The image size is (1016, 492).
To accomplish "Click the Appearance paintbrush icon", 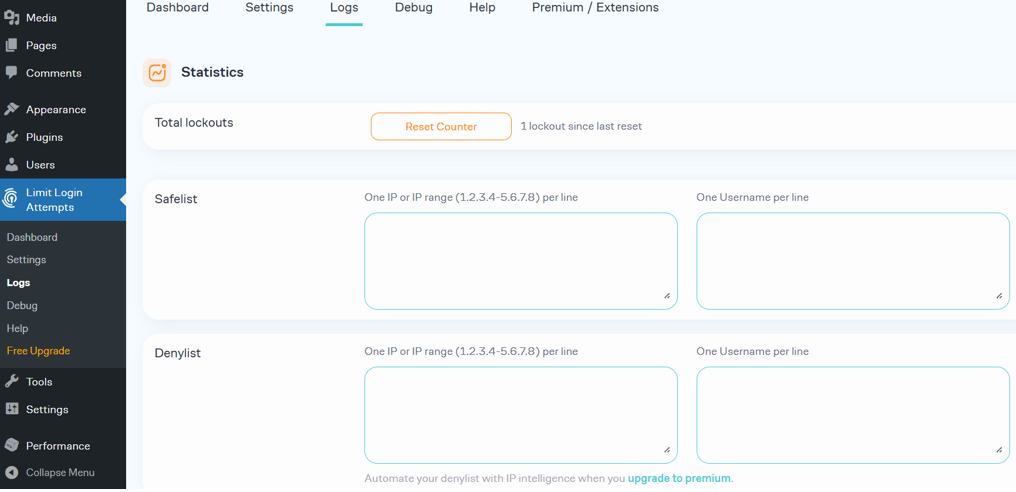I will (11, 110).
